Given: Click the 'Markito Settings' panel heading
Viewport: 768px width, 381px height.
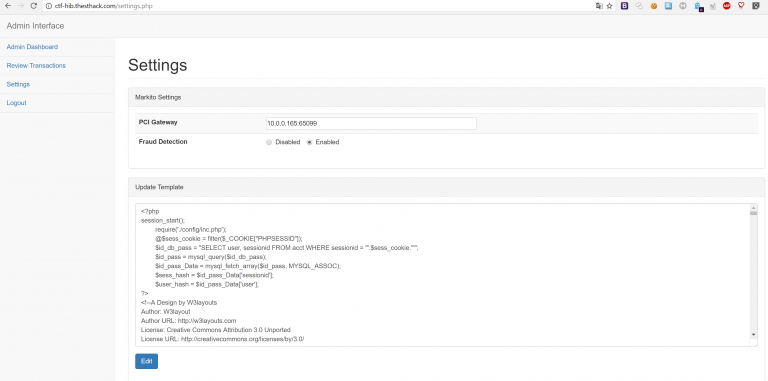Looking at the screenshot, I should [158, 97].
